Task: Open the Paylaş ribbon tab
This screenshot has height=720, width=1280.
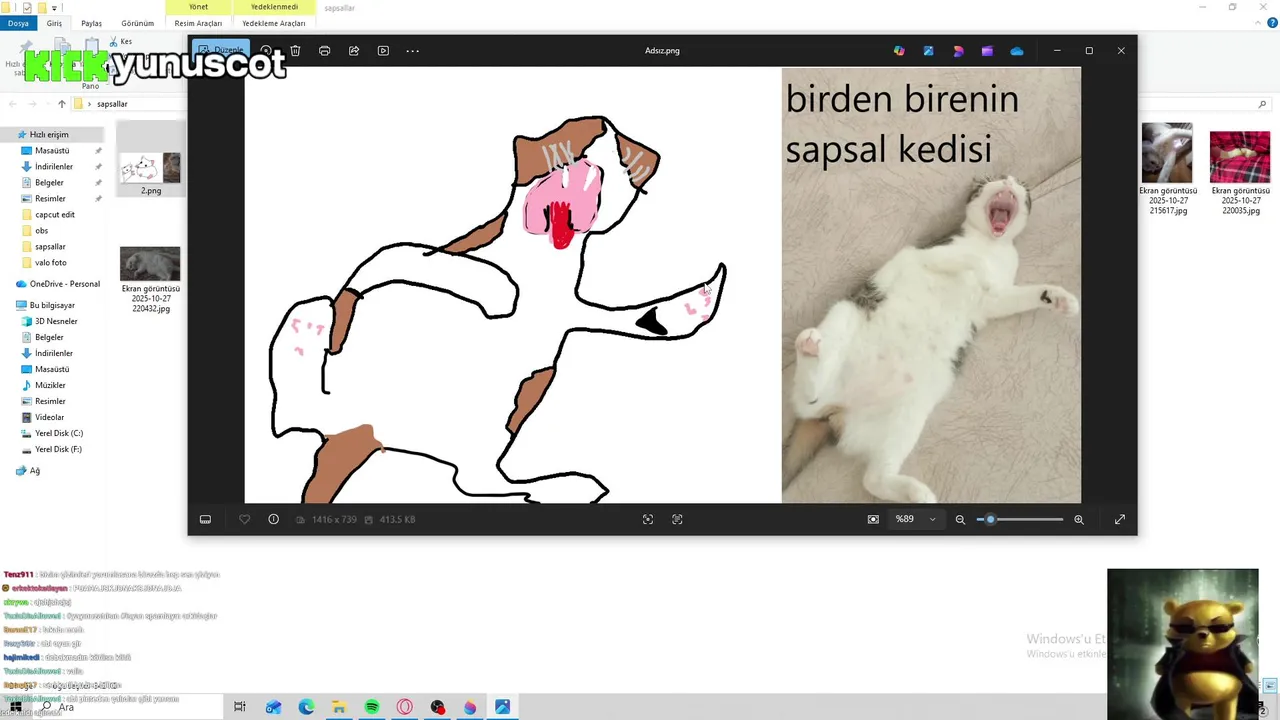Action: click(x=91, y=23)
